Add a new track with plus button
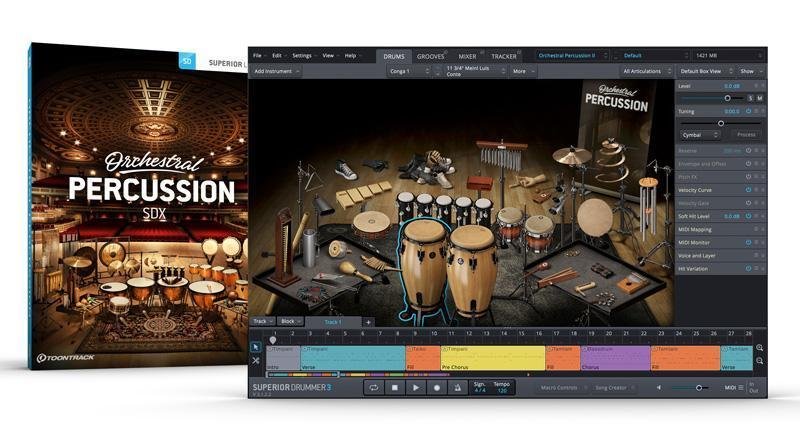Viewport: 800px width, 437px height. 368,322
